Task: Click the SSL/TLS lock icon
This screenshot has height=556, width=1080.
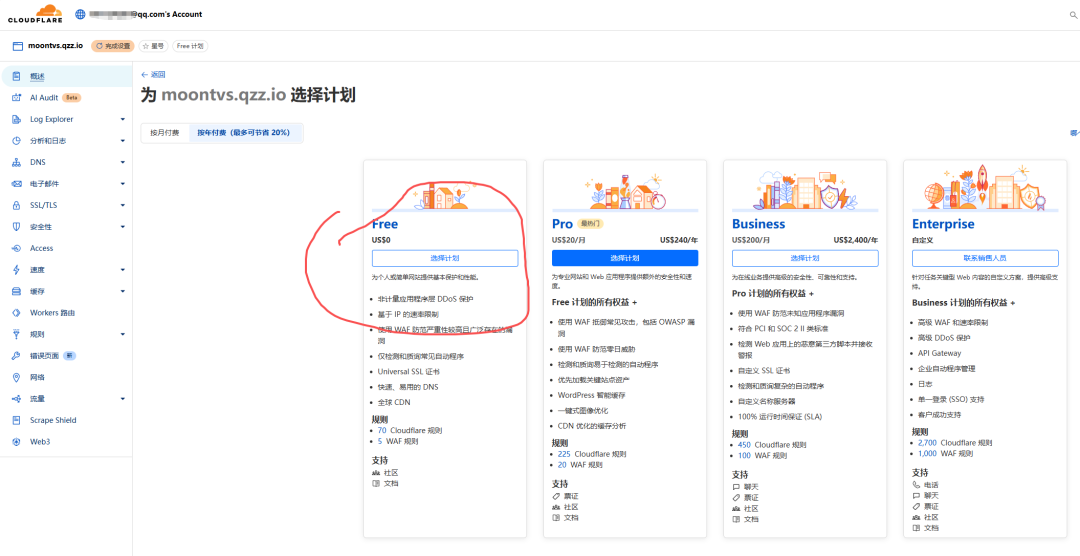Action: [x=16, y=205]
